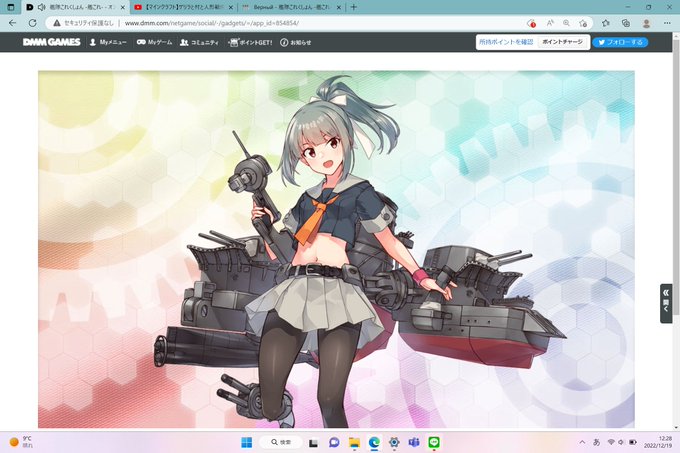The height and width of the screenshot is (453, 680).
Task: Open the browser profile avatar
Action: point(646,23)
